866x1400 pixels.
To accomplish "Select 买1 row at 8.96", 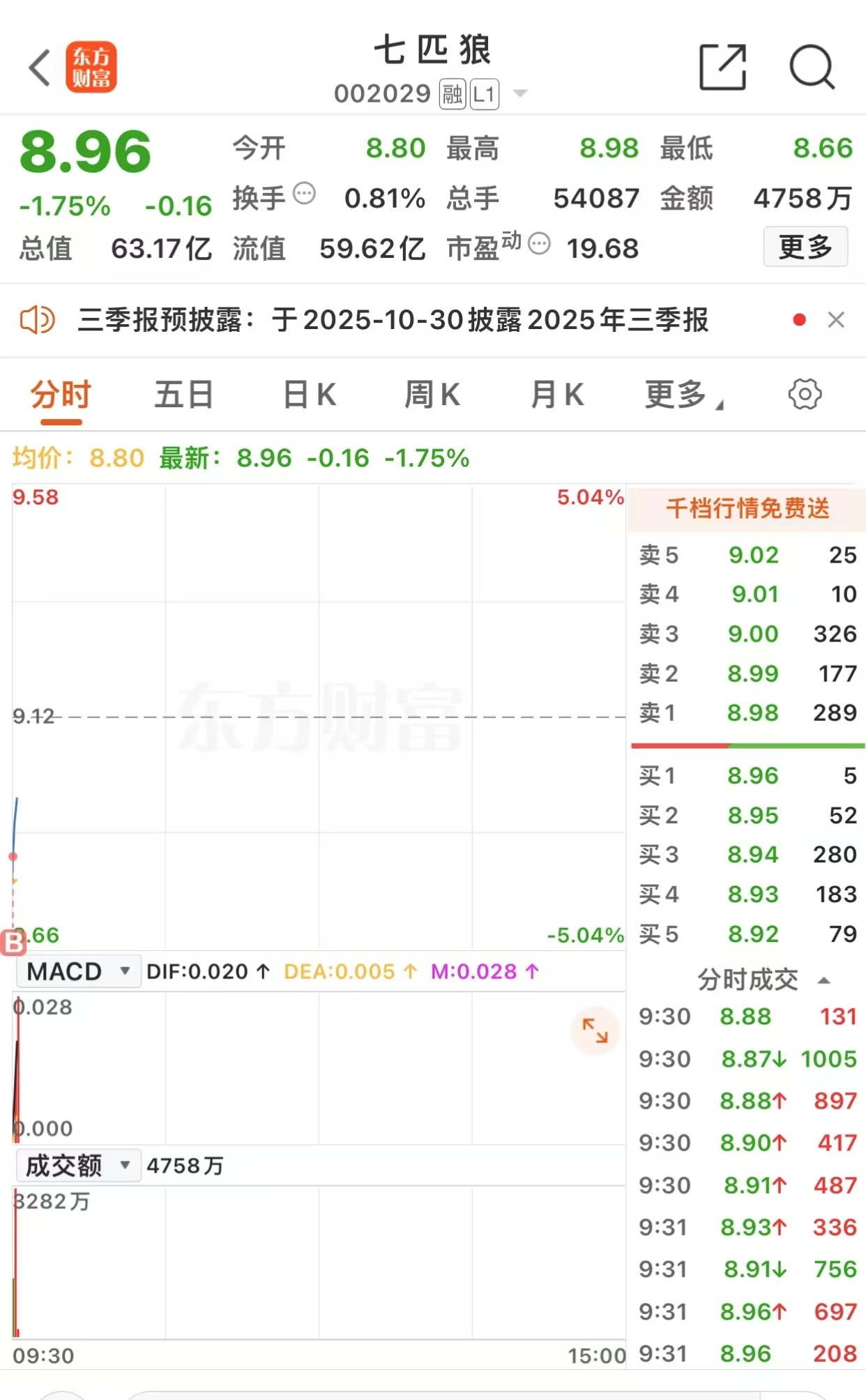I will [x=747, y=775].
